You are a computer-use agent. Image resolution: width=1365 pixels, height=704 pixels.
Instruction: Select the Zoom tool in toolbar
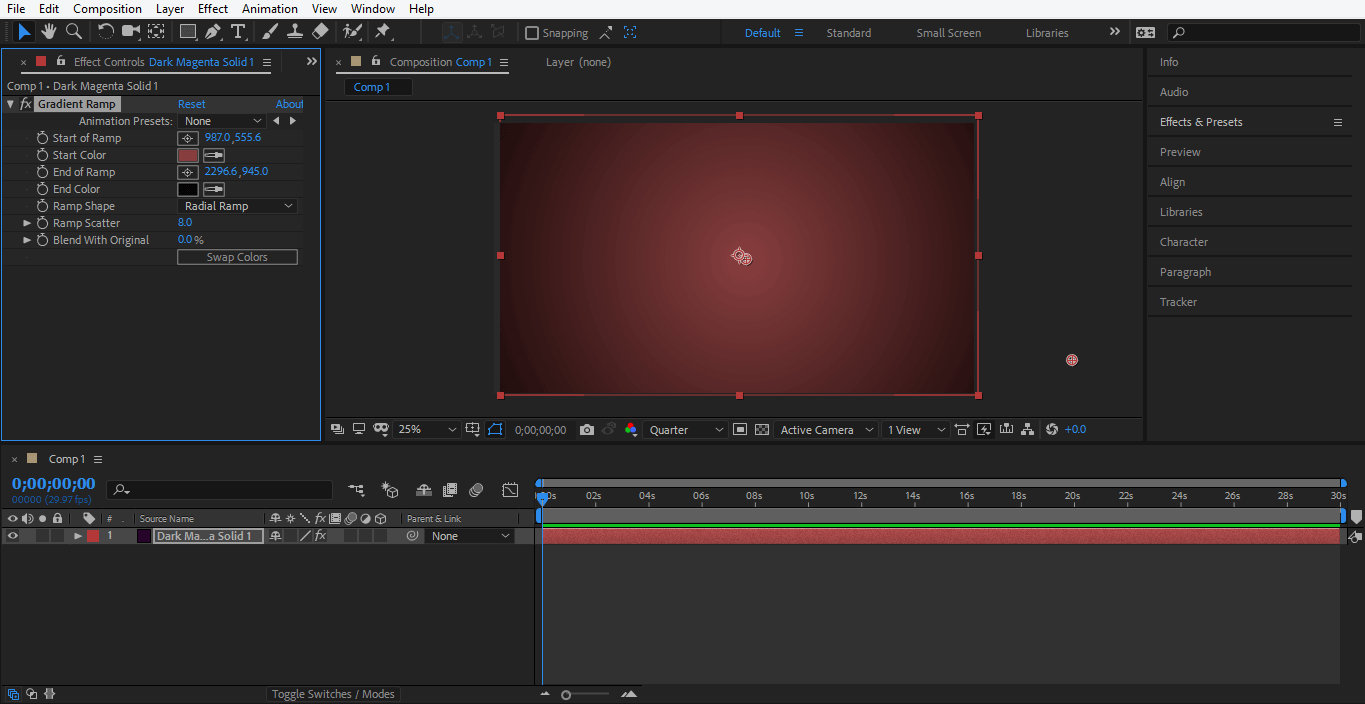[73, 32]
